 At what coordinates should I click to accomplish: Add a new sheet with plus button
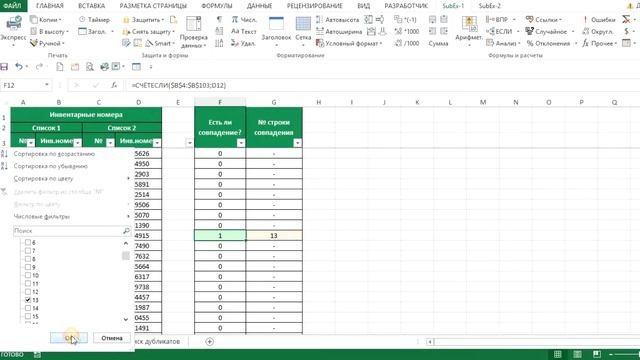(x=209, y=342)
